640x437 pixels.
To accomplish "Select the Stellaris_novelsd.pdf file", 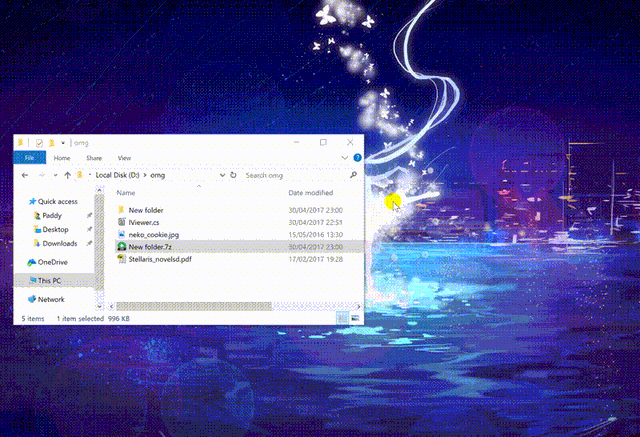I will (160, 259).
